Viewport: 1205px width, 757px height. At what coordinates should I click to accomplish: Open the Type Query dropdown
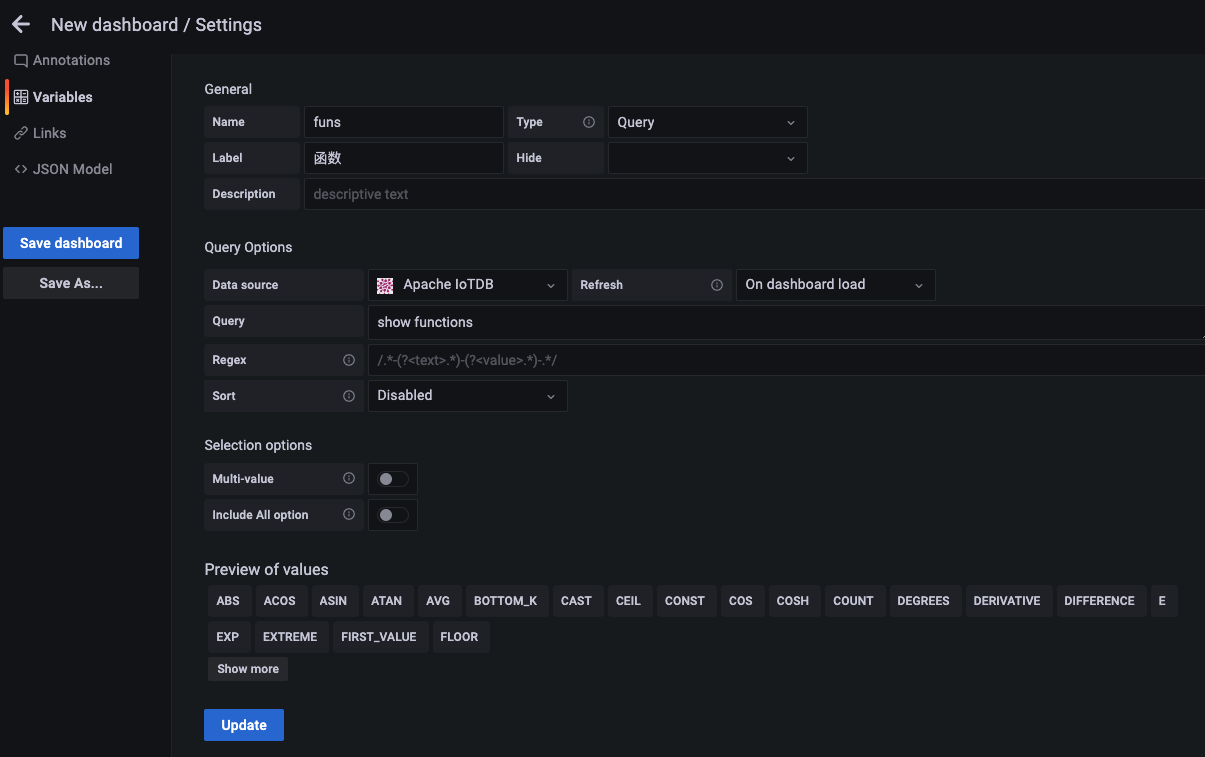(x=706, y=122)
